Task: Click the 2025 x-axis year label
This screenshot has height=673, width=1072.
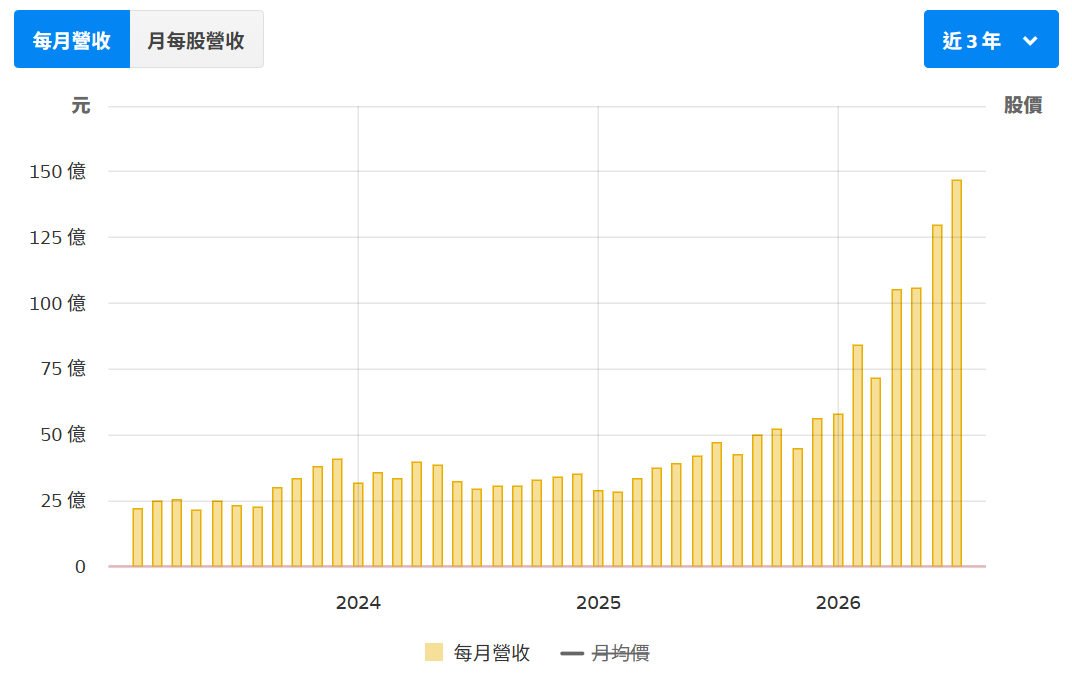Action: pos(598,603)
